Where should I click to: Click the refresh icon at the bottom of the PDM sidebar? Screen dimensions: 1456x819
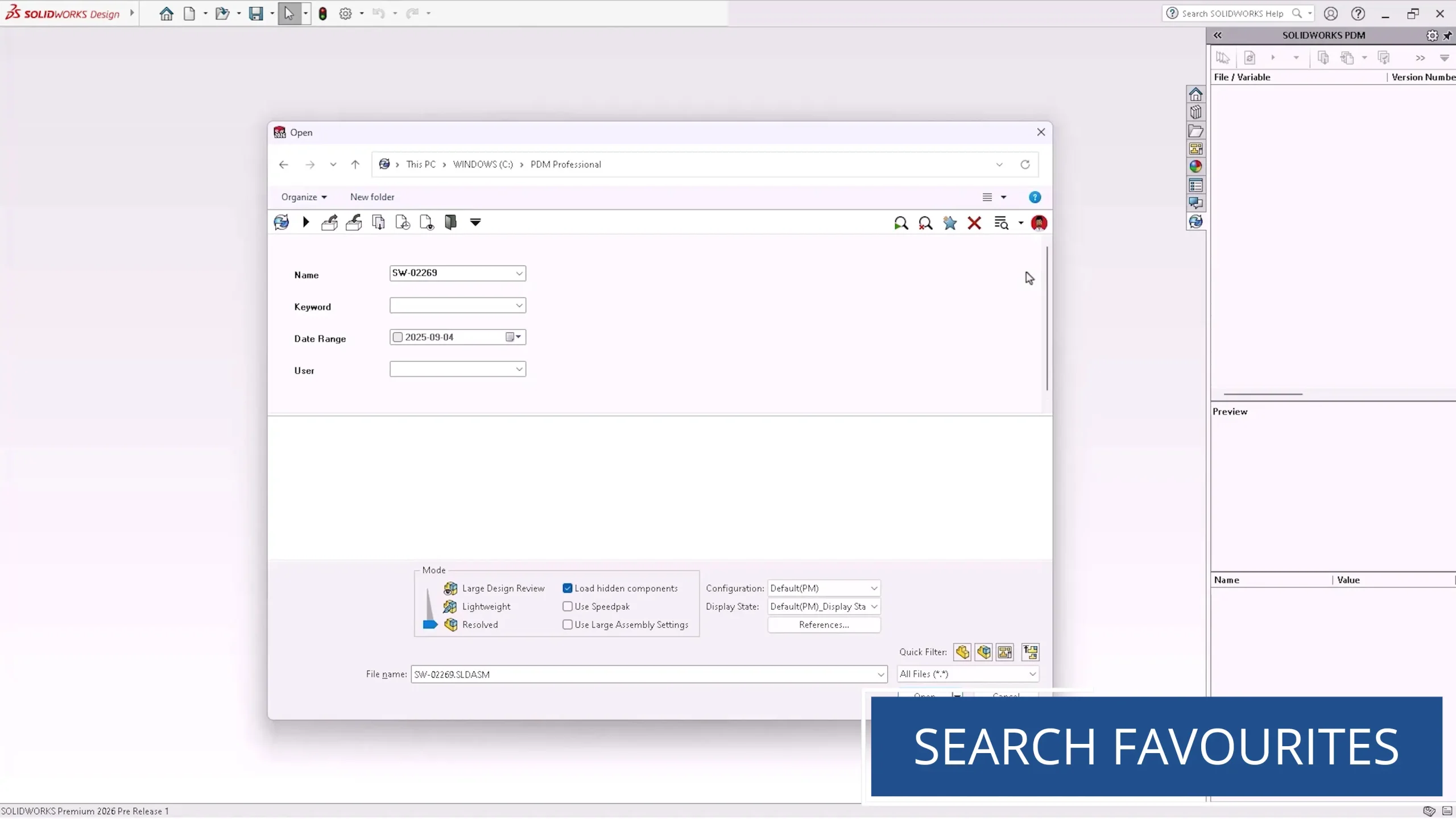pos(1196,222)
